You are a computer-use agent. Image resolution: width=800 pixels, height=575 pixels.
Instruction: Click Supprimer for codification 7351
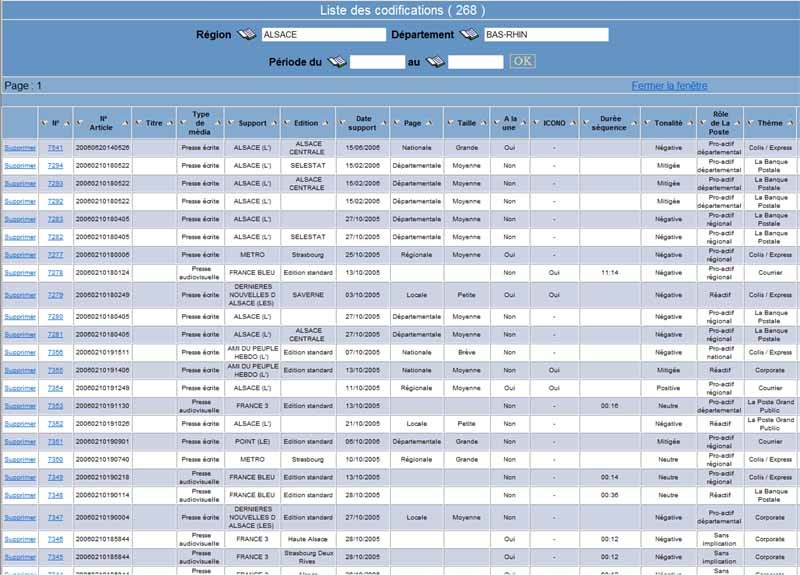coord(20,442)
